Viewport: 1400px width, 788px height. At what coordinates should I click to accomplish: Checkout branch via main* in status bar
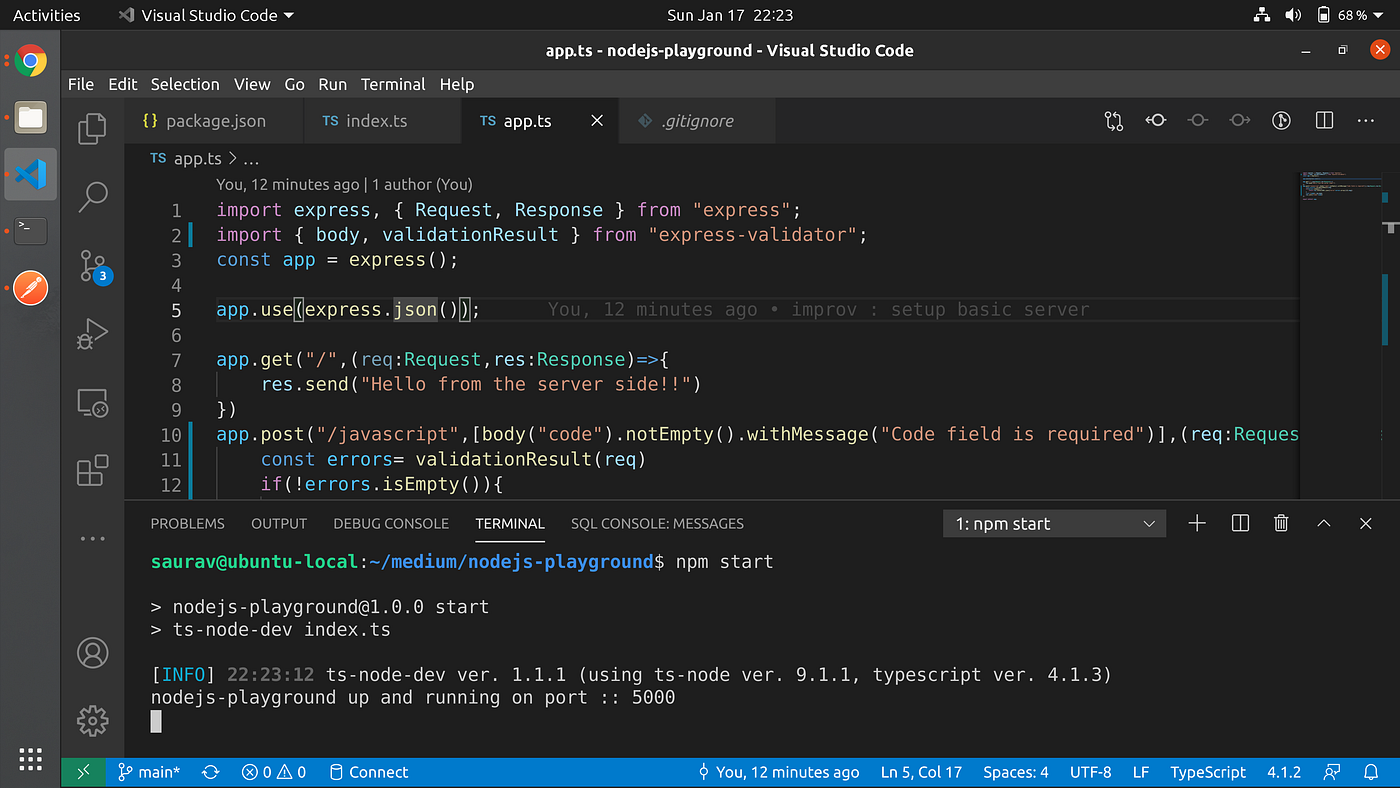149,772
